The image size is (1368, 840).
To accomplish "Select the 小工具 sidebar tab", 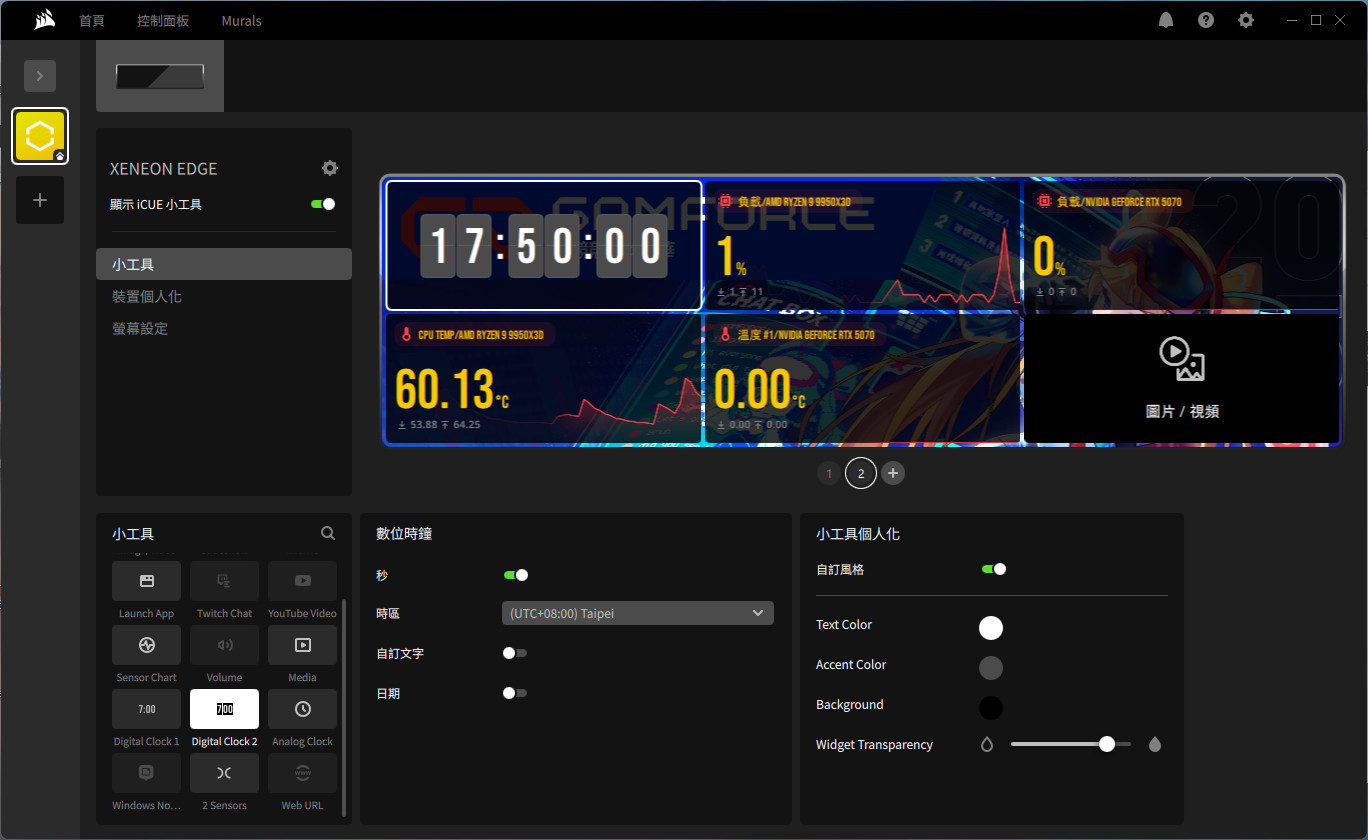I will coord(224,264).
